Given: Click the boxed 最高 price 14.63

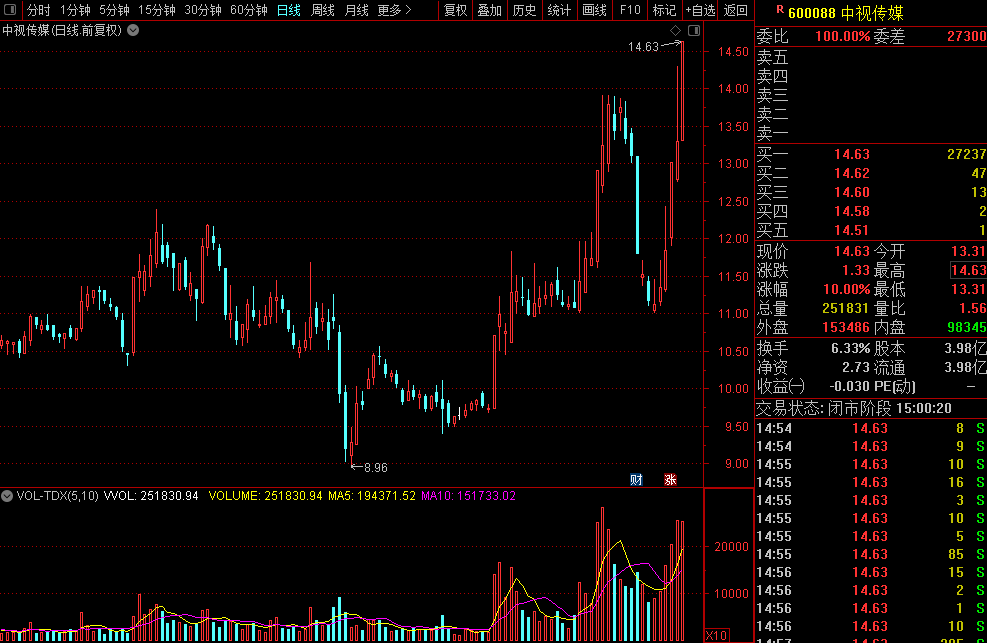Looking at the screenshot, I should (x=968, y=270).
